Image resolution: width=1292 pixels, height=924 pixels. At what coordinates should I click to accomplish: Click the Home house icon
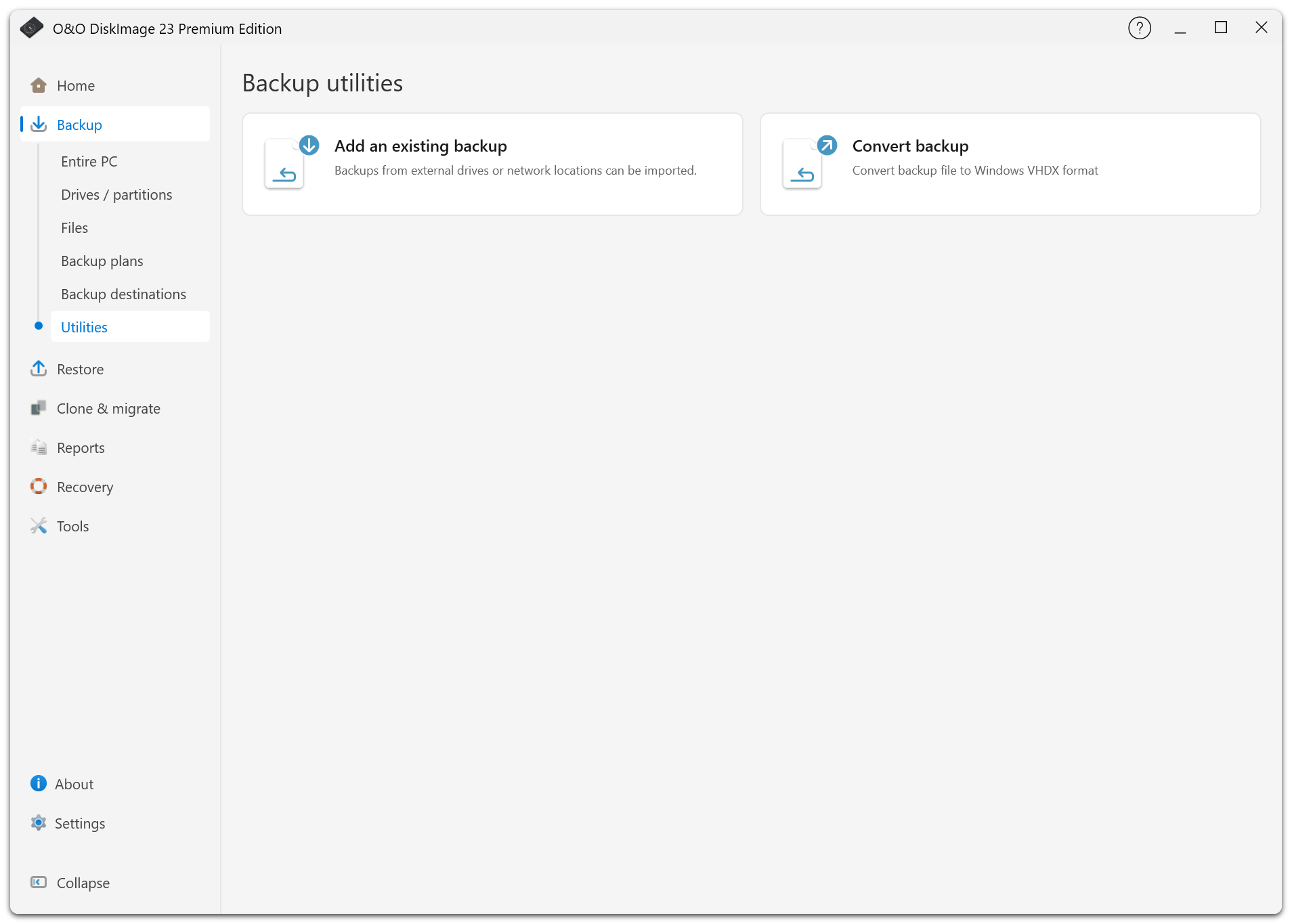tap(39, 85)
